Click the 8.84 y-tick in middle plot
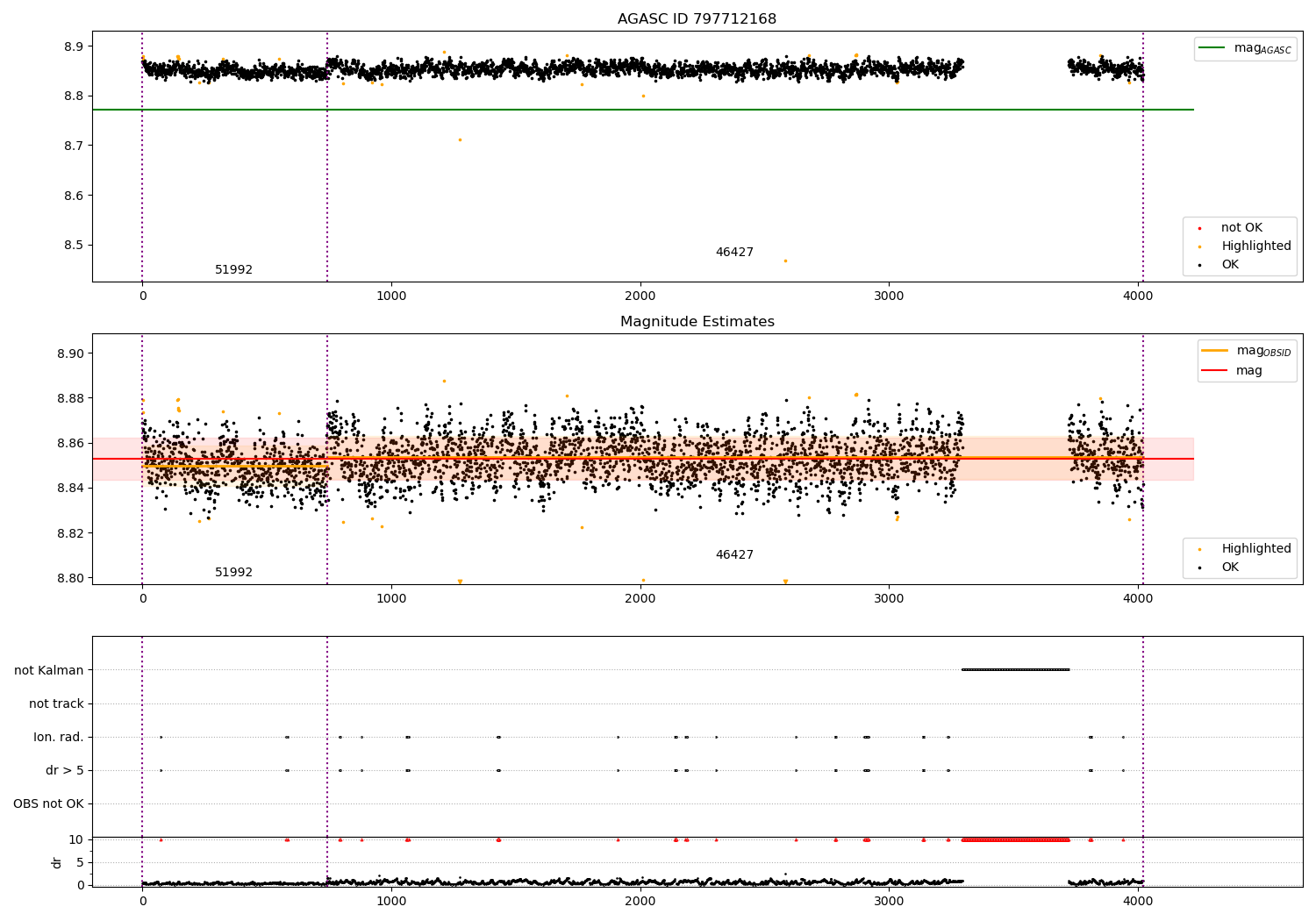The image size is (1316, 921). (x=70, y=488)
